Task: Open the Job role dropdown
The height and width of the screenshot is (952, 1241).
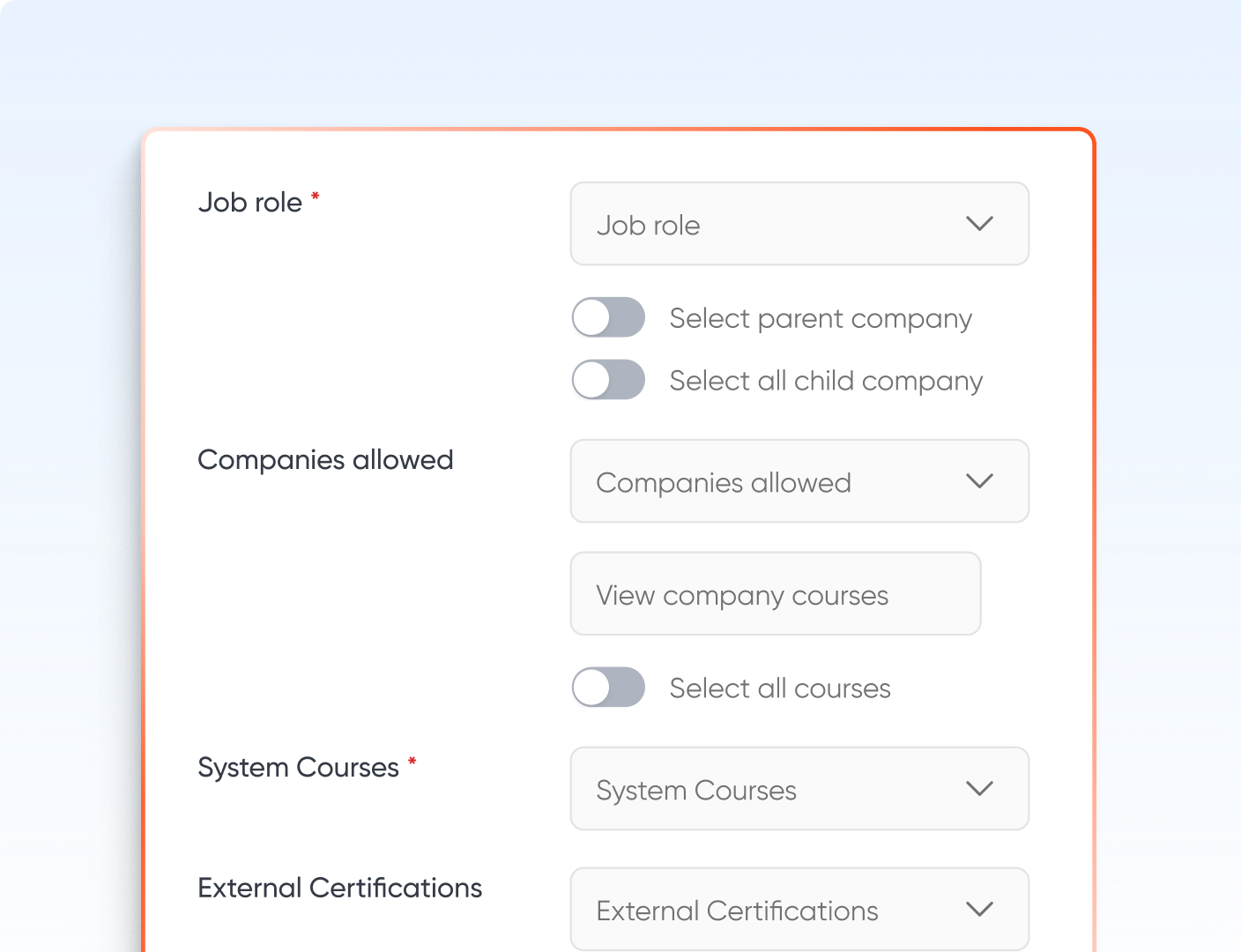Action: pyautogui.click(x=799, y=224)
